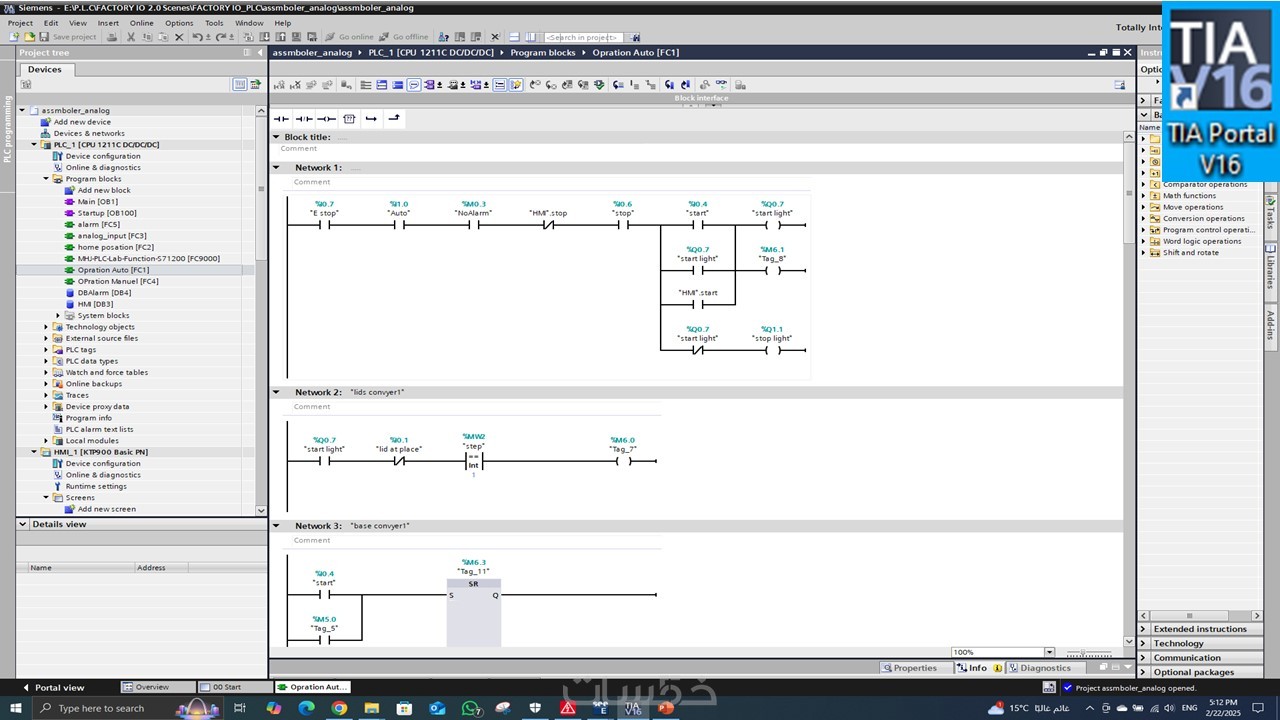This screenshot has height=720, width=1280.
Task: Click the Go offline button
Action: [x=404, y=37]
